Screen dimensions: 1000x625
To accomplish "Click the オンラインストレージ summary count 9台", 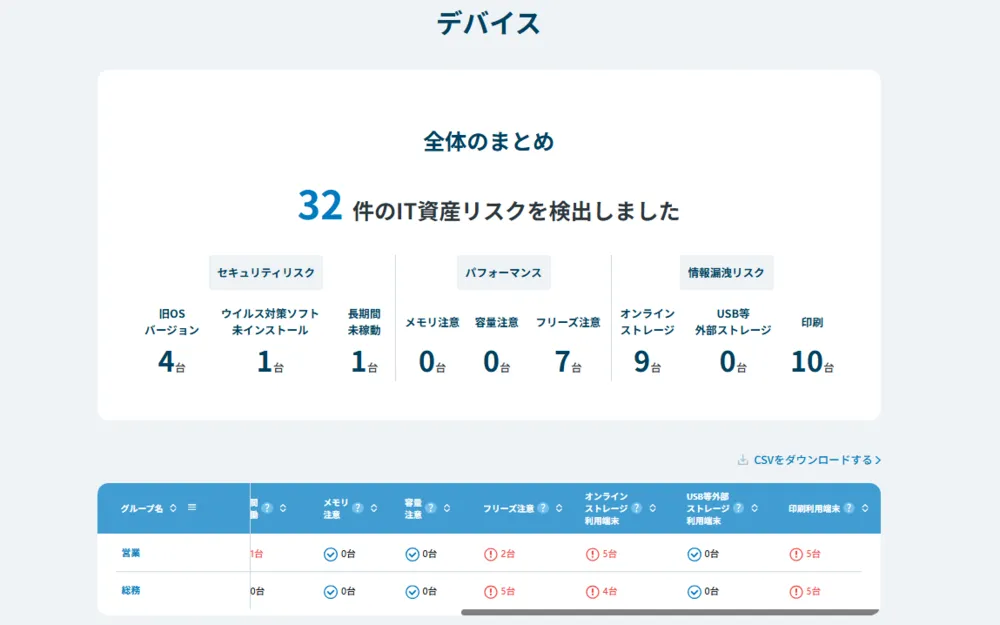I will [x=647, y=362].
